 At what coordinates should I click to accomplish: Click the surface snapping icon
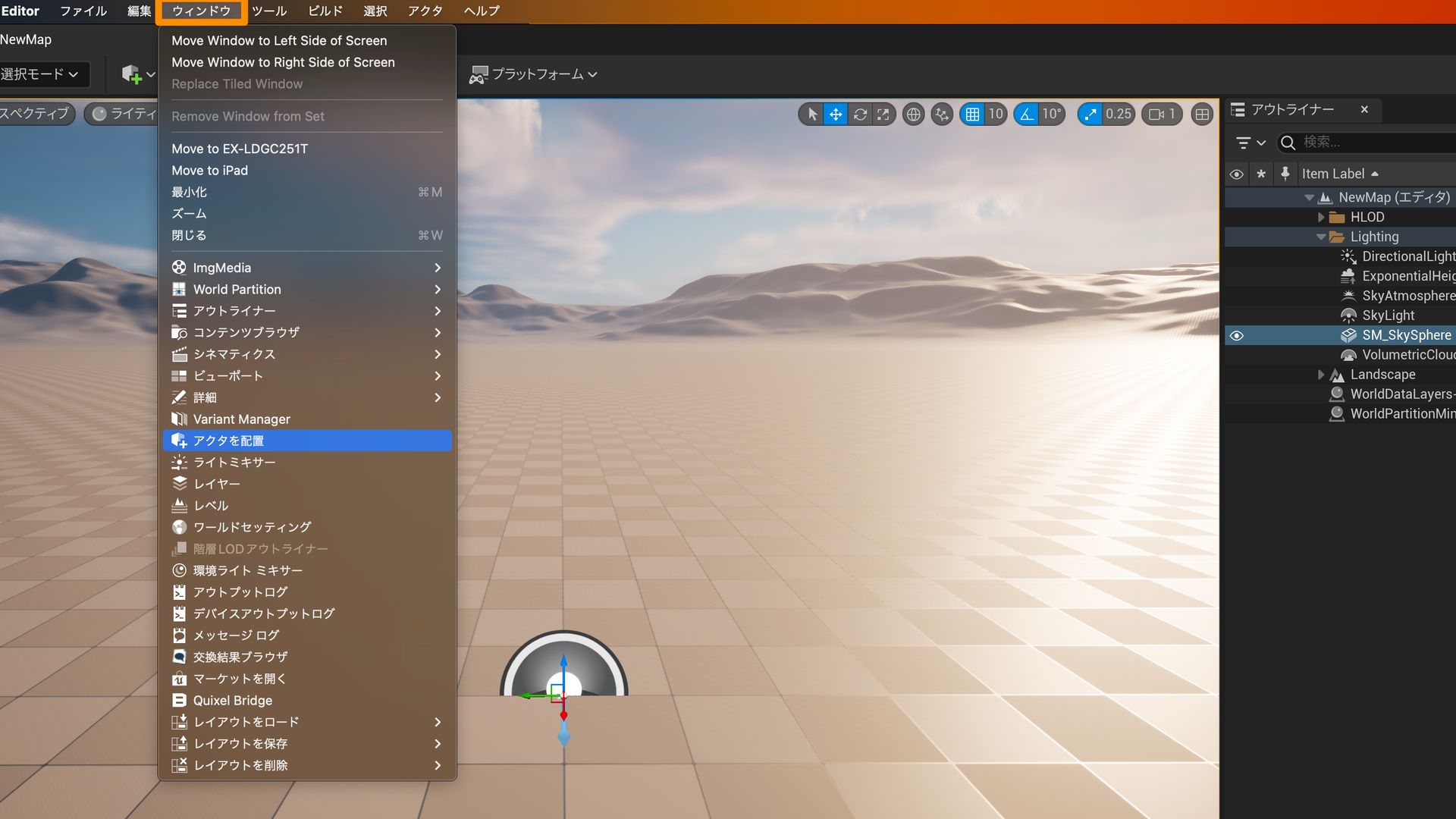[942, 114]
